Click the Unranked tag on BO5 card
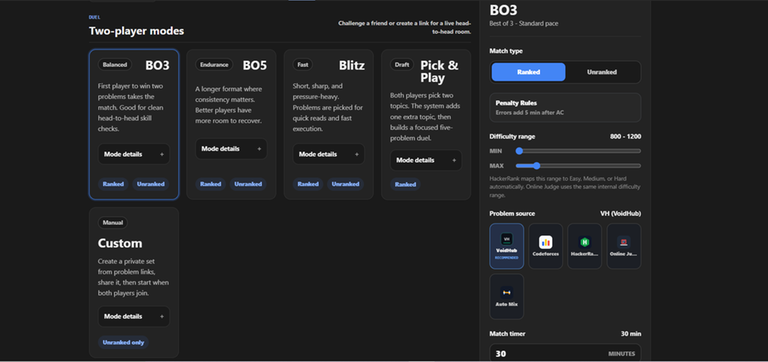 coord(248,184)
